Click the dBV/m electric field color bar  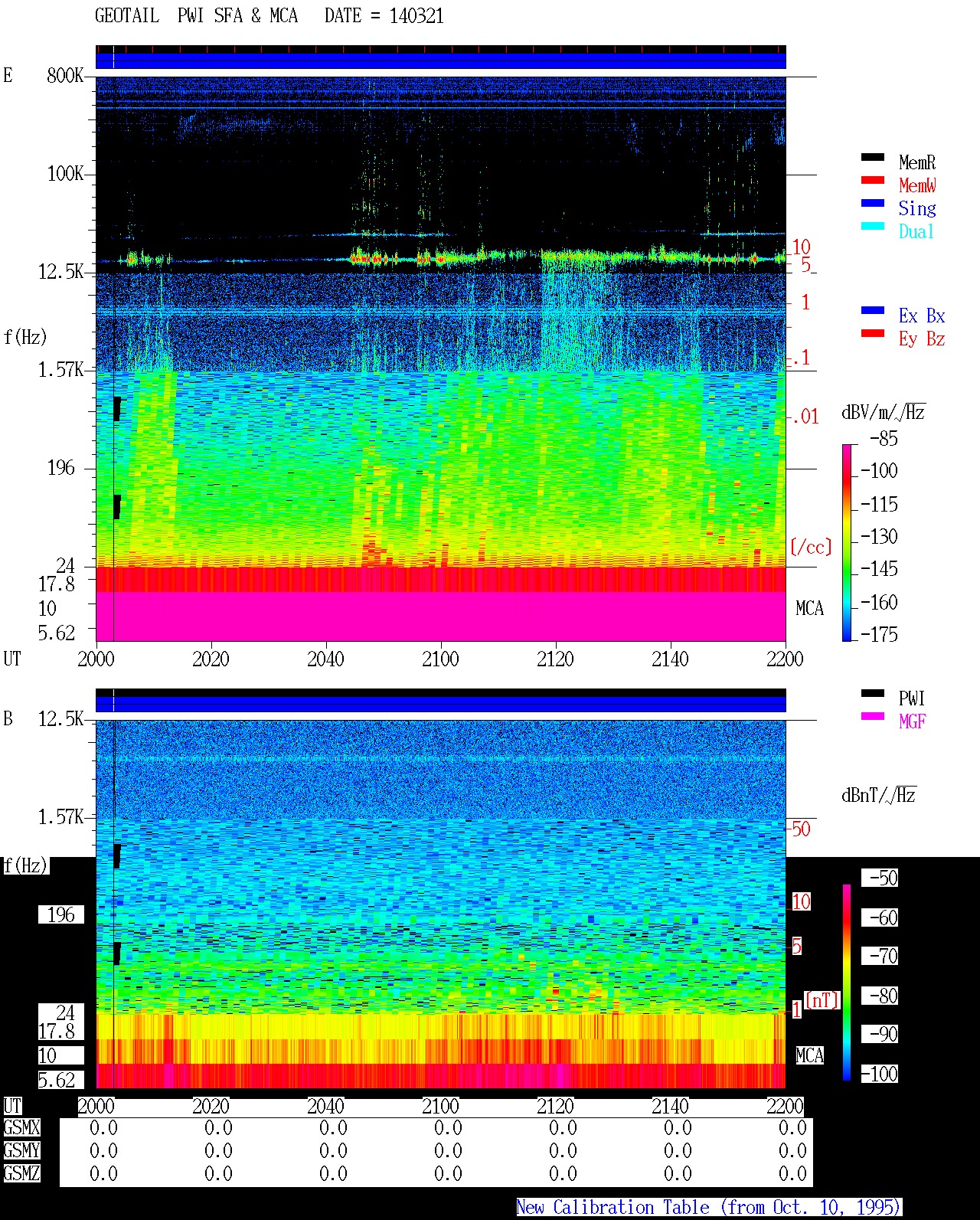click(846, 542)
